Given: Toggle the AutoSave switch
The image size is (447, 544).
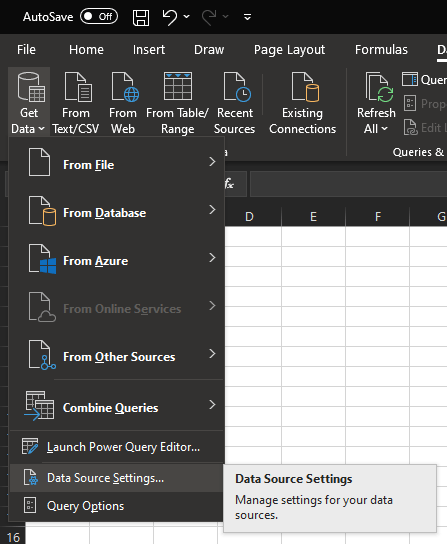Looking at the screenshot, I should coord(99,17).
